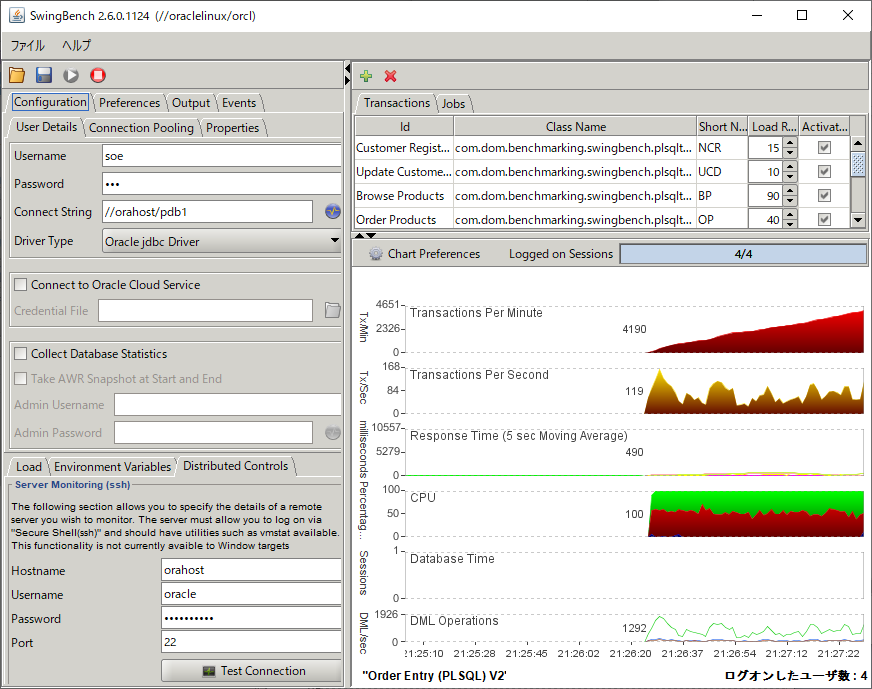The height and width of the screenshot is (689, 872).
Task: Start benchmark run with play icon
Action: pyautogui.click(x=71, y=75)
